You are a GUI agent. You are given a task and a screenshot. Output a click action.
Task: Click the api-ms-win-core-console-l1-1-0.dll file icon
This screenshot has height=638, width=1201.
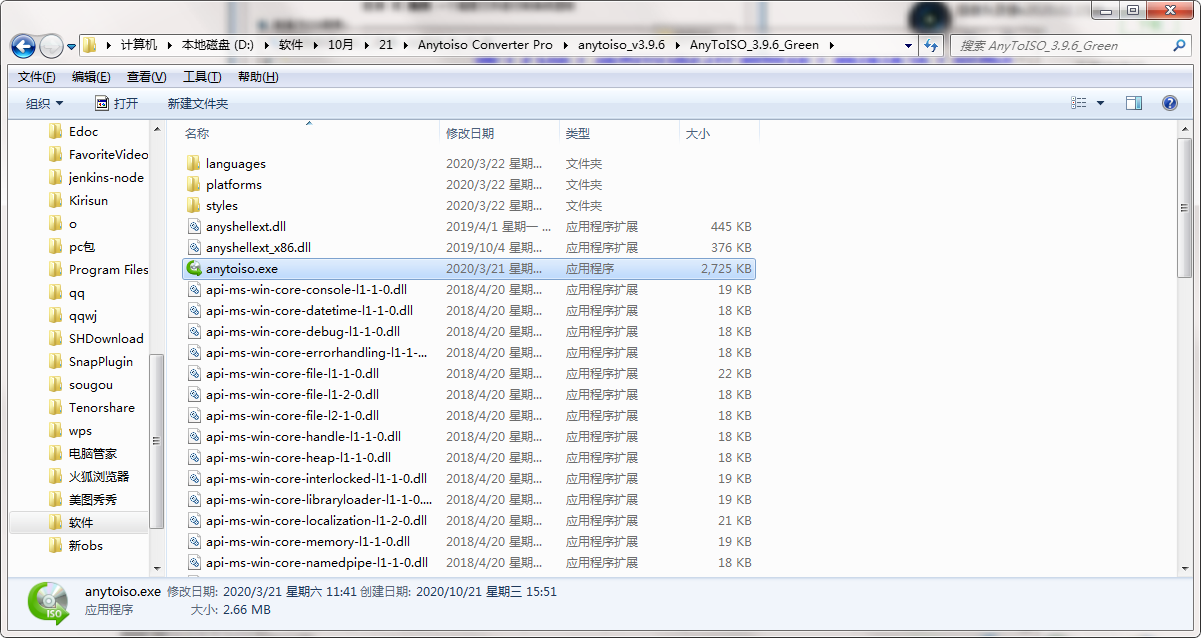tap(194, 290)
